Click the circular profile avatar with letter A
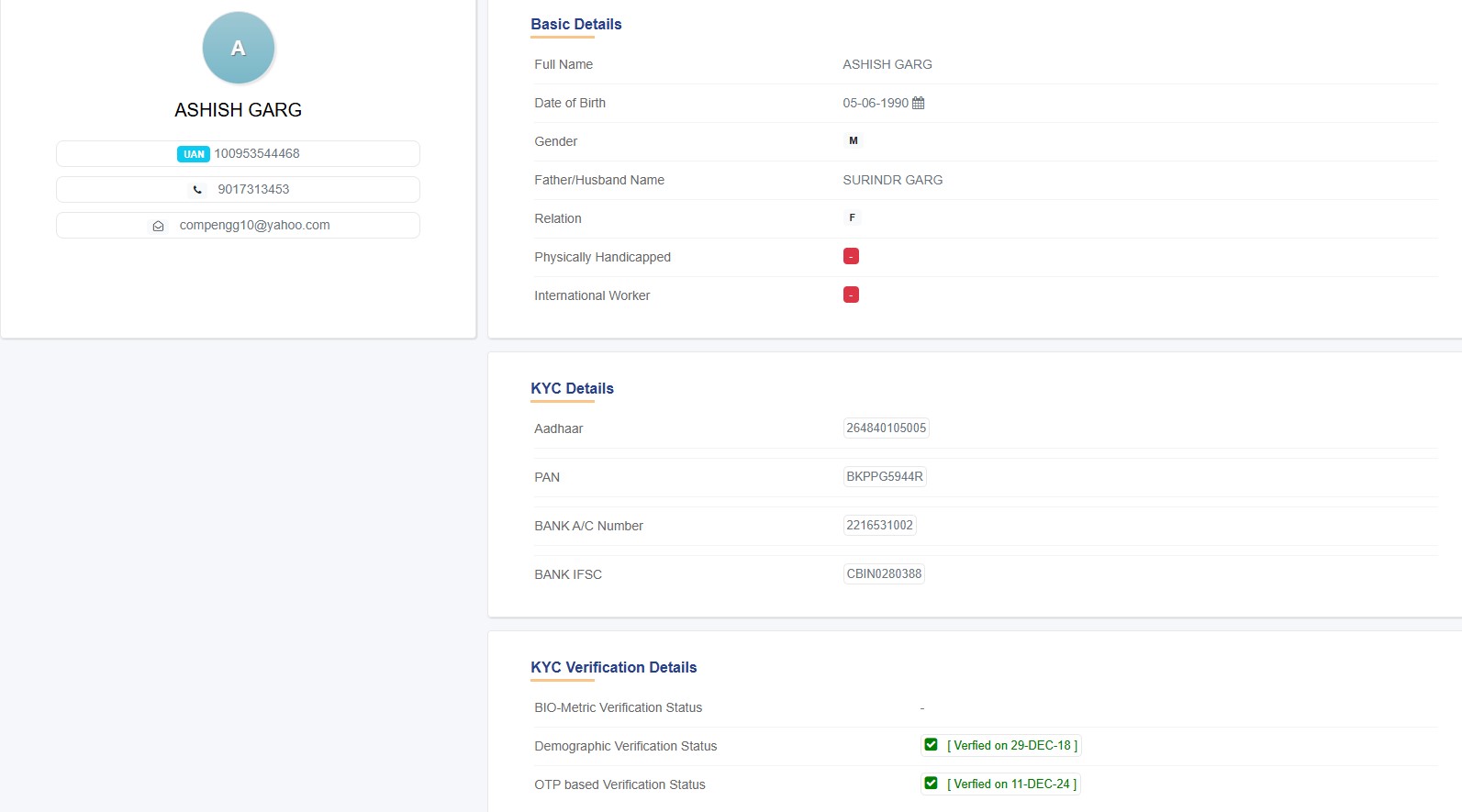Viewport: 1462px width, 812px height. (x=238, y=48)
